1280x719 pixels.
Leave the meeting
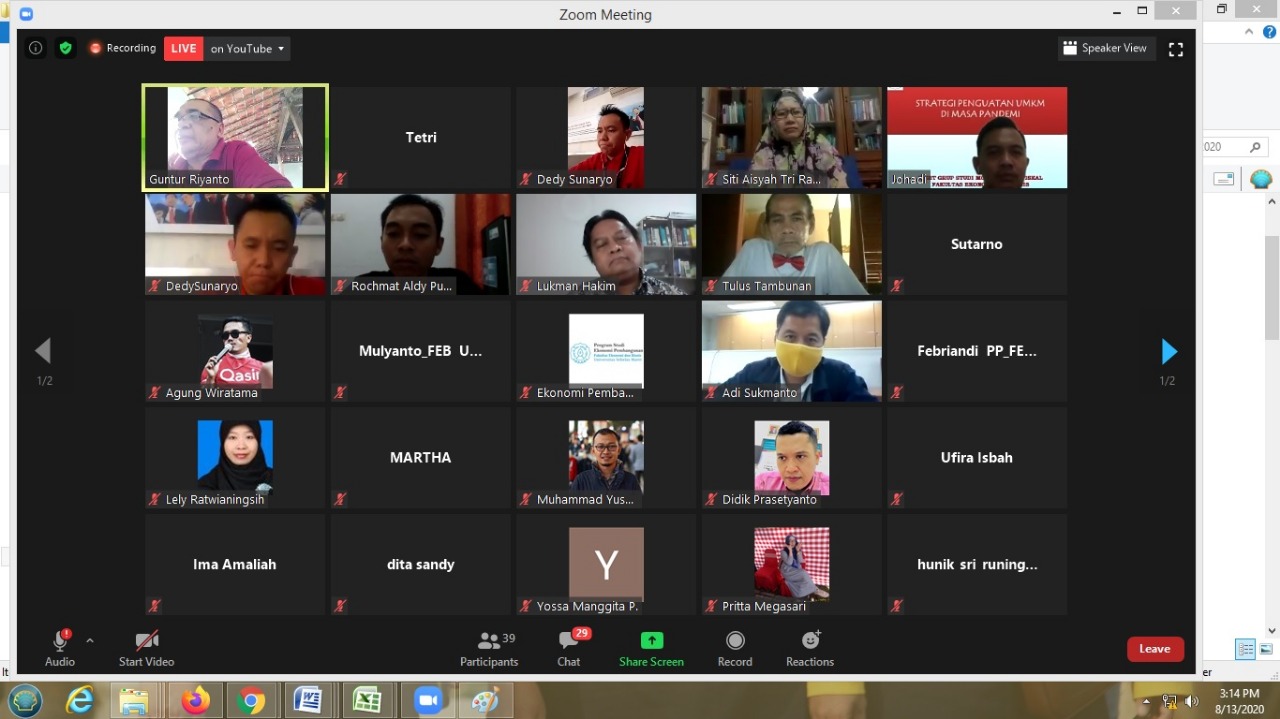[1155, 649]
